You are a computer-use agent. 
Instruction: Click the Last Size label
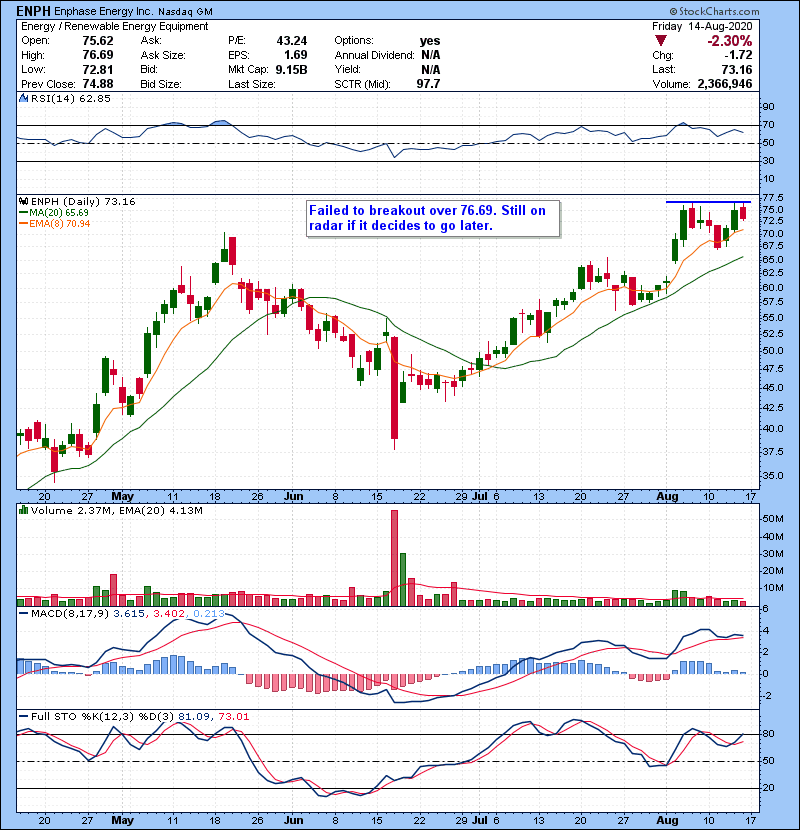tap(251, 84)
